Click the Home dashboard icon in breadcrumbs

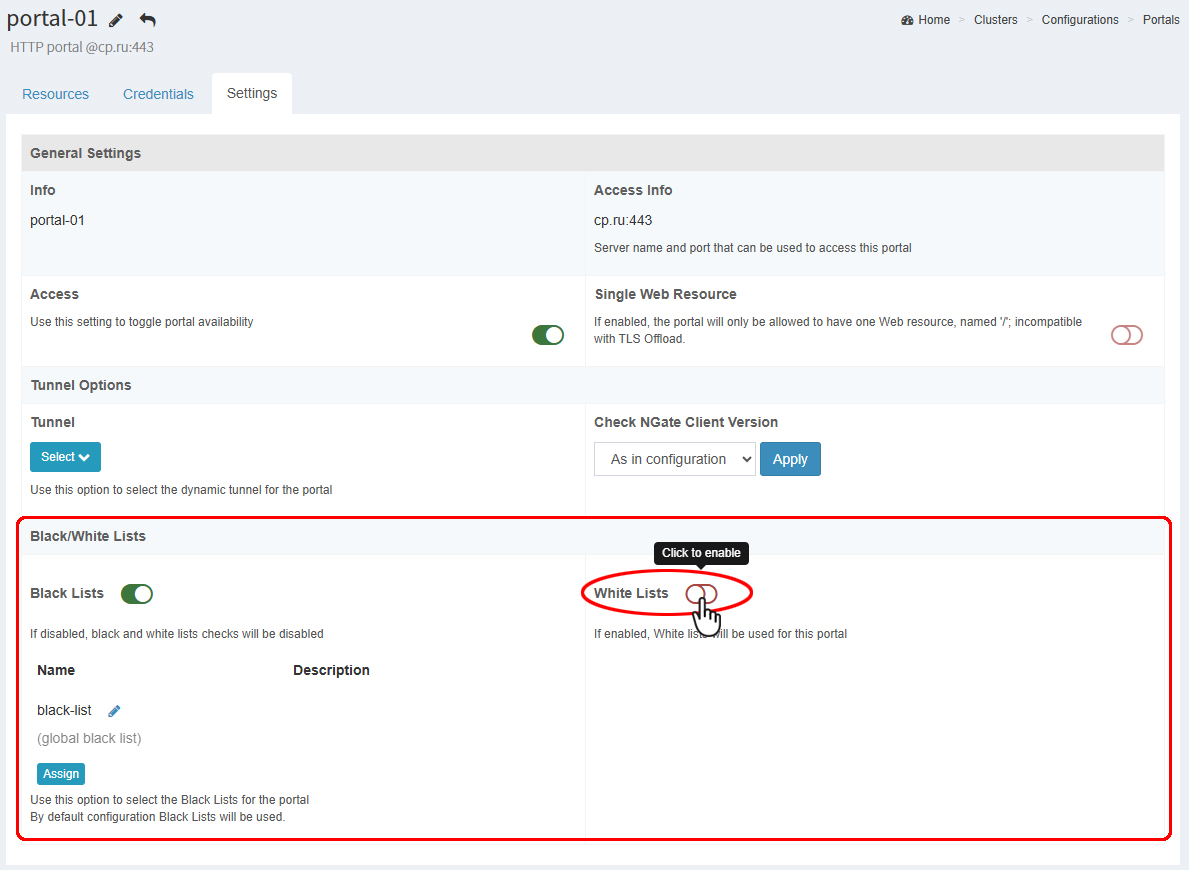click(x=907, y=20)
